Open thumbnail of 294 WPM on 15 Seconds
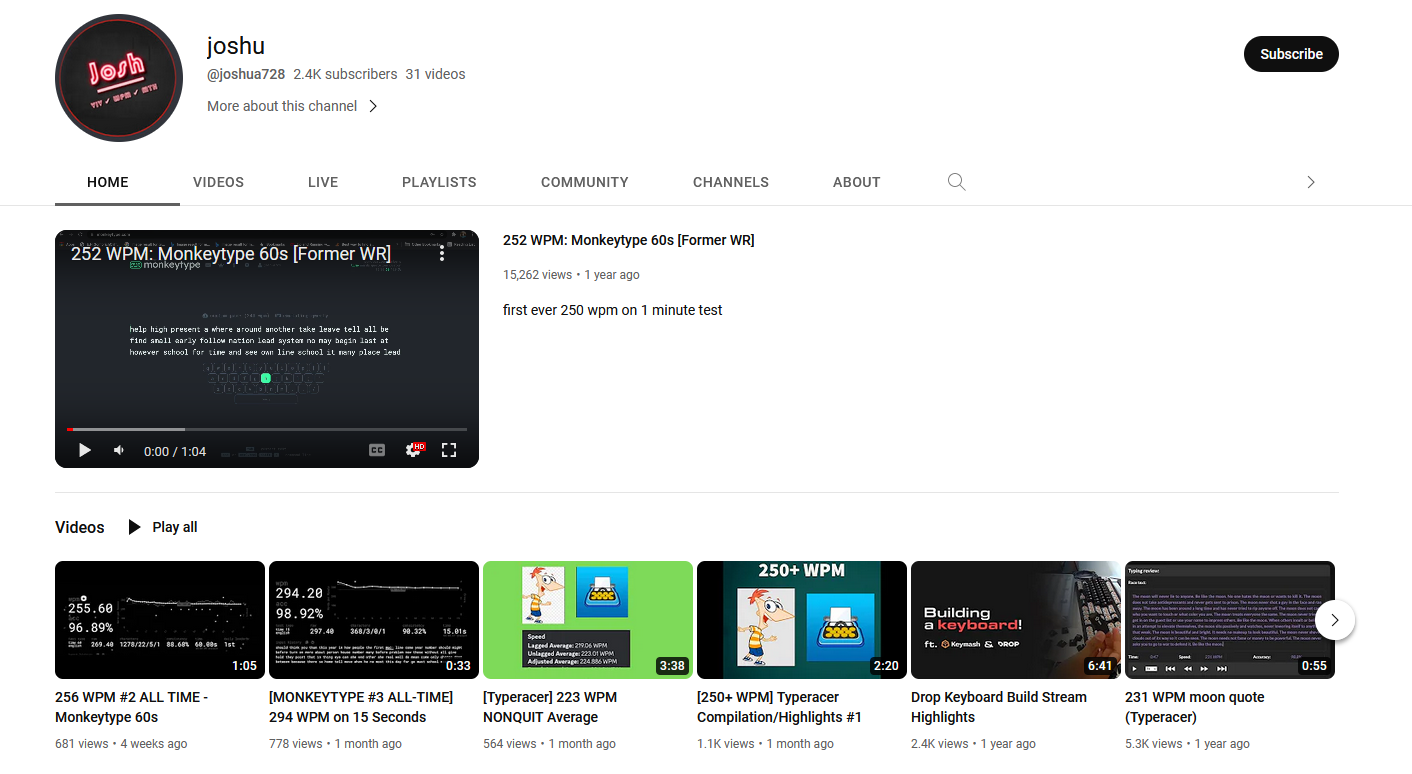 [374, 620]
